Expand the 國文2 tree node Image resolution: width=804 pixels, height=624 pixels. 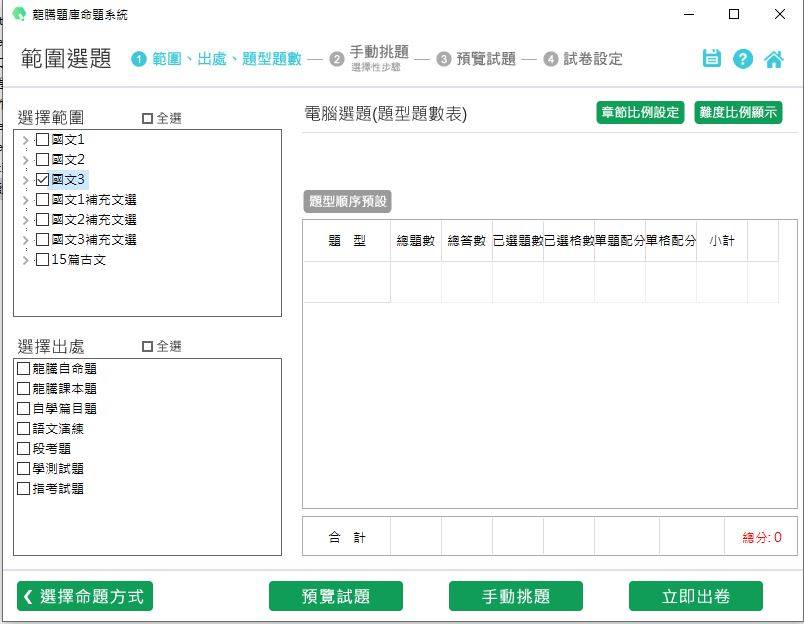25,160
